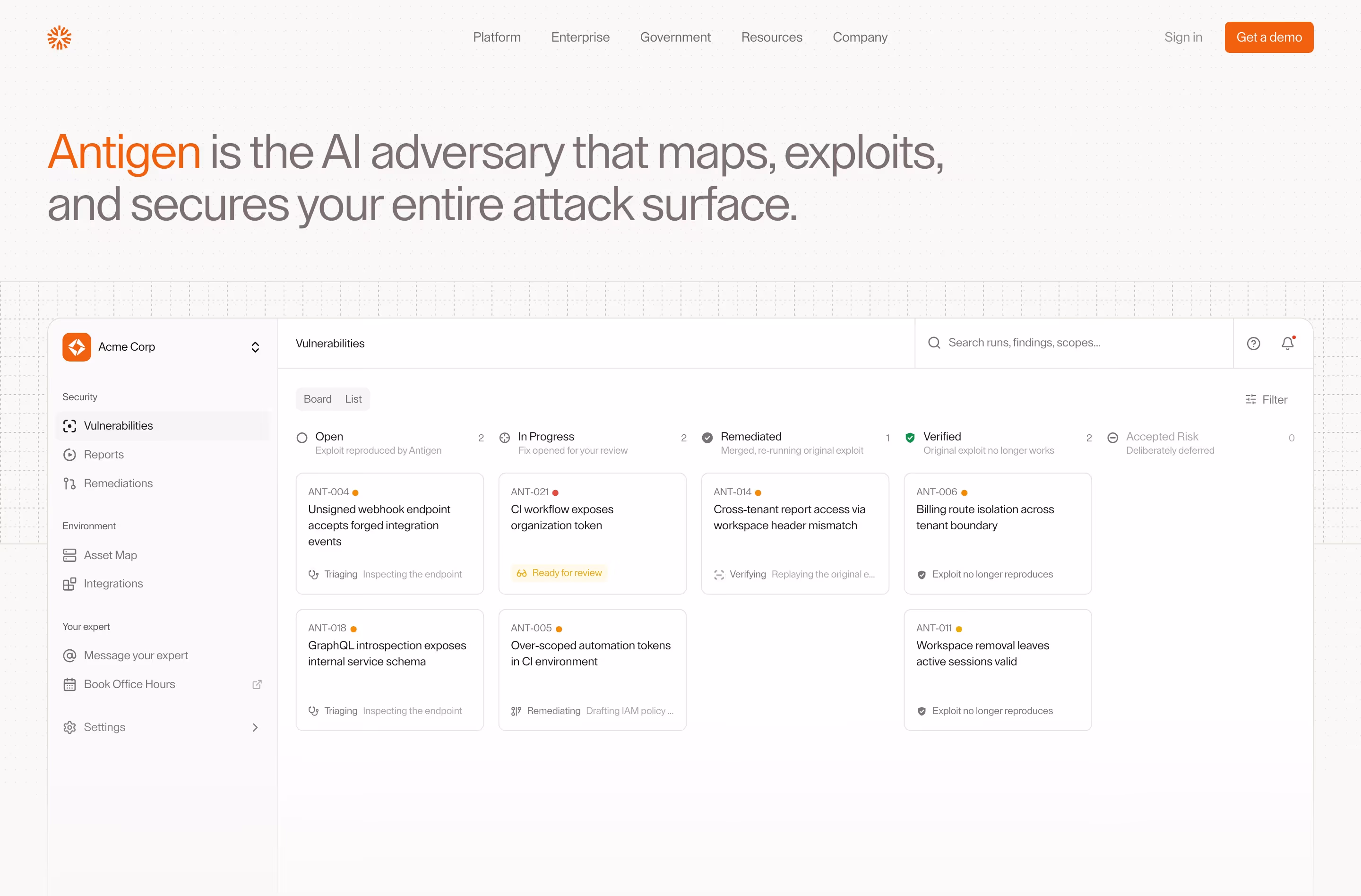Click the Ready for review badge
Viewport: 1361px width, 896px height.
(x=559, y=573)
